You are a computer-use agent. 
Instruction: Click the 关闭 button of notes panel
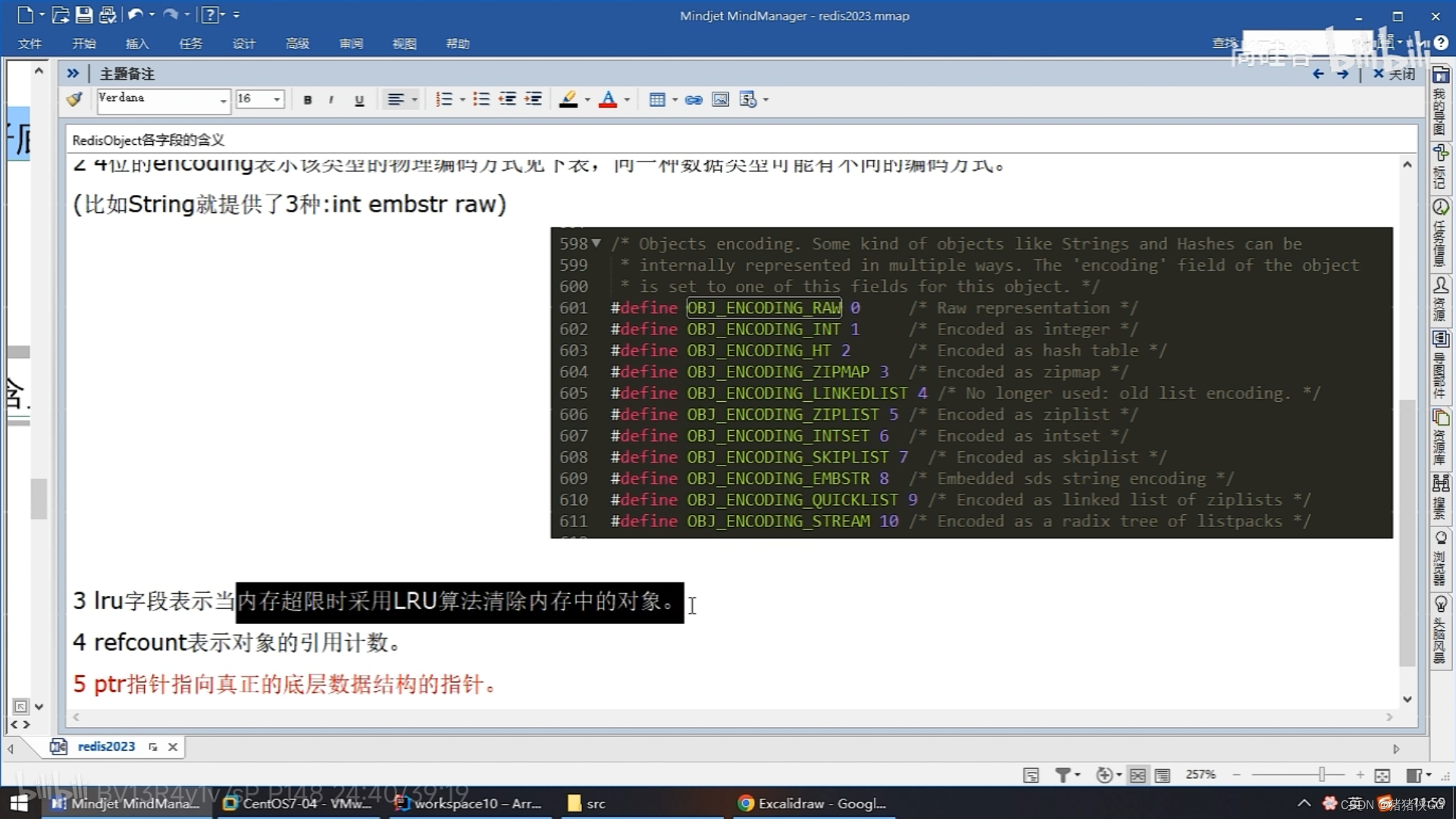pos(1394,74)
